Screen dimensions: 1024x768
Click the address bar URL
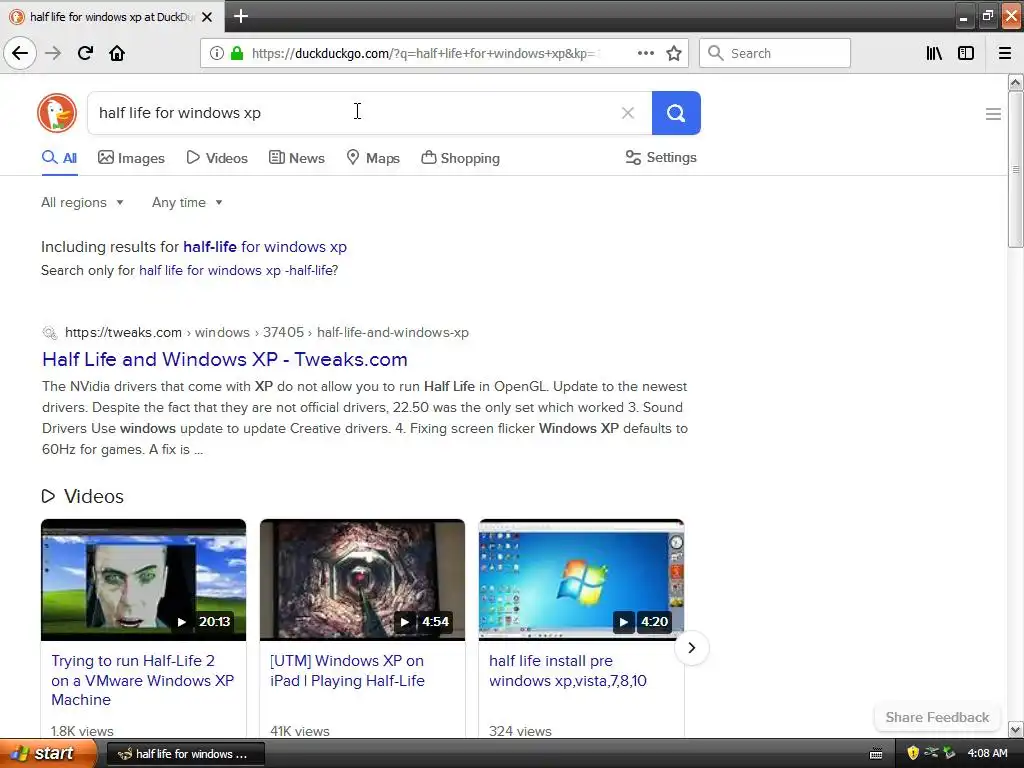[x=424, y=53]
